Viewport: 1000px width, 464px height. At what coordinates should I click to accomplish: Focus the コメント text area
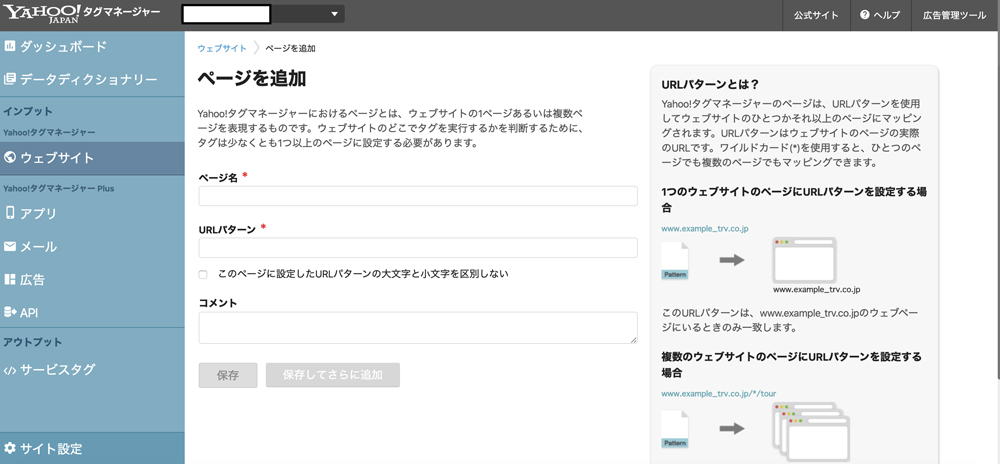point(418,328)
